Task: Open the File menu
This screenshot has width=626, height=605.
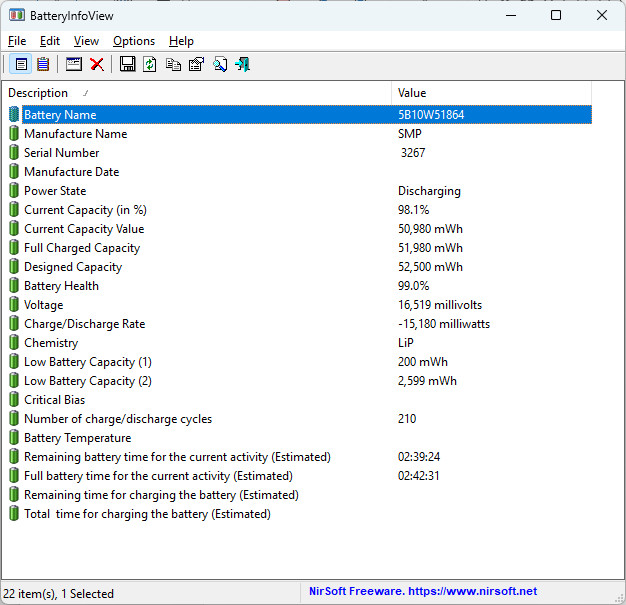Action: [17, 41]
